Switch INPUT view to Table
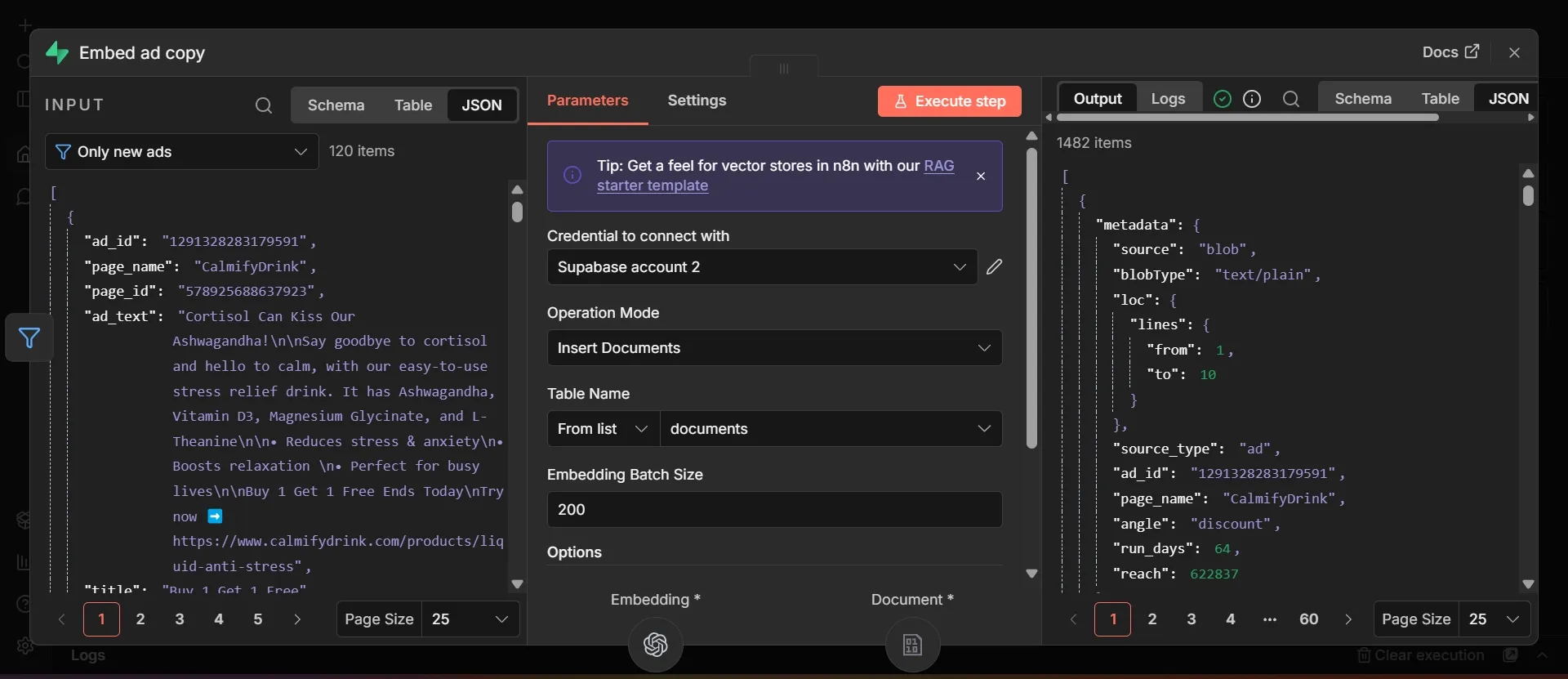This screenshot has height=679, width=1568. click(x=413, y=105)
